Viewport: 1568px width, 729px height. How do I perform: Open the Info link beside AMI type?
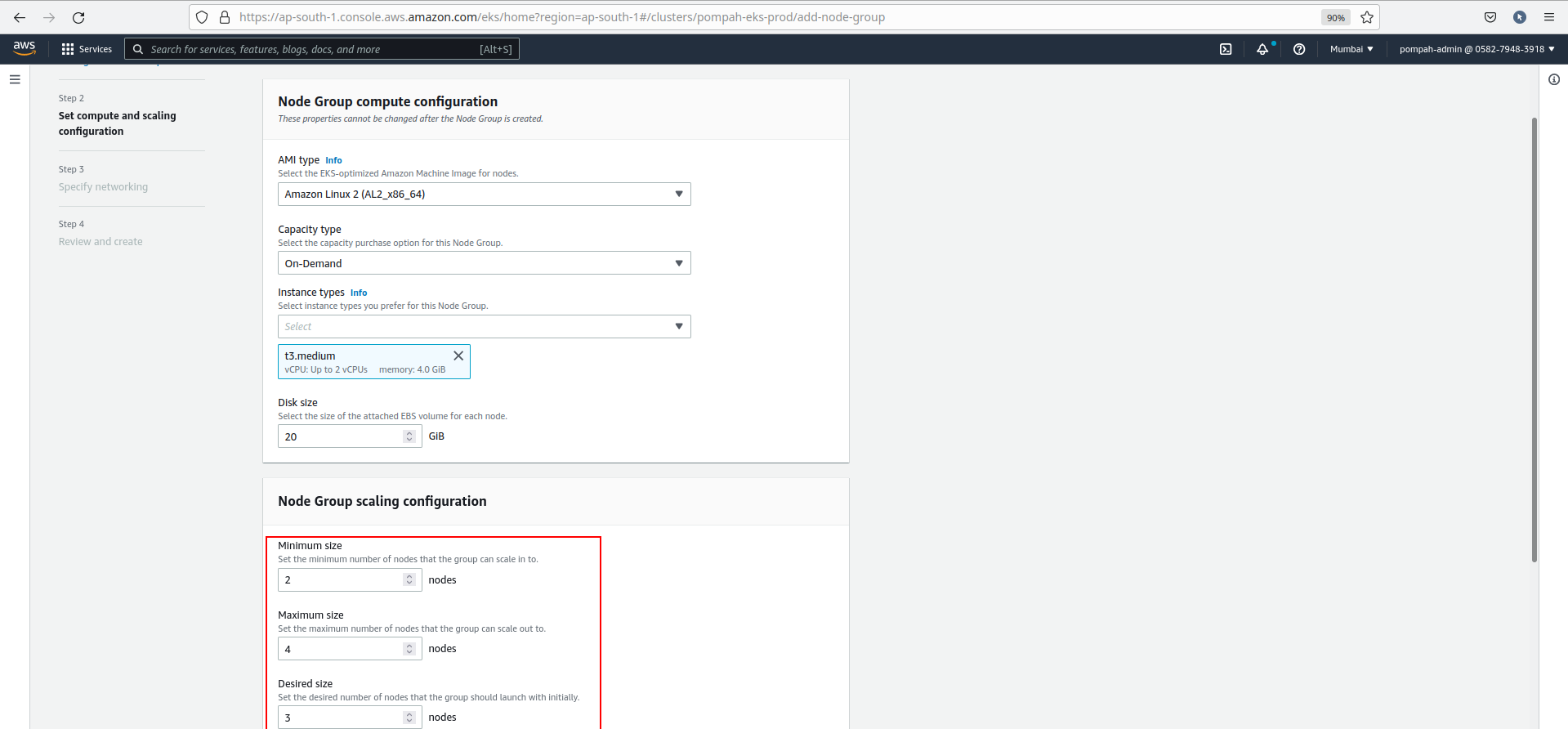[x=333, y=161]
